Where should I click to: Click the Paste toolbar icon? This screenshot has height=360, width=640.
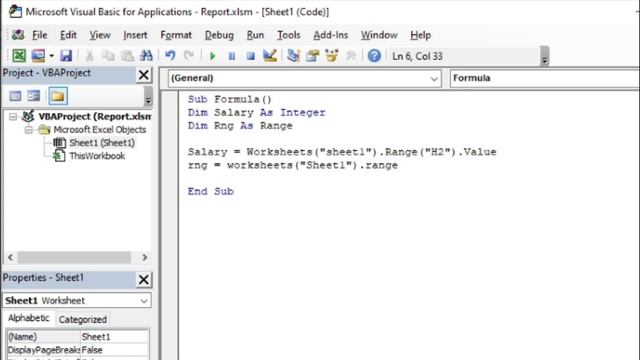tap(127, 56)
